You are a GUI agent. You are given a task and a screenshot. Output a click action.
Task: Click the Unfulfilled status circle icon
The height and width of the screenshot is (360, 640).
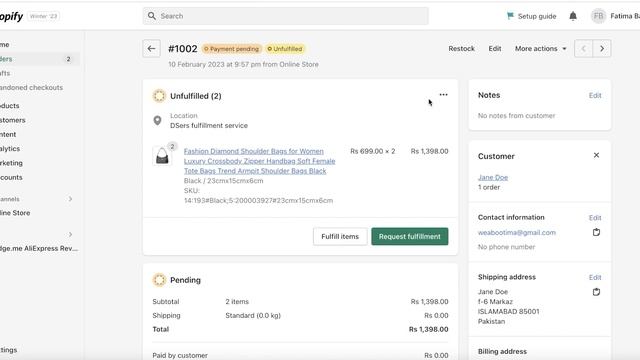tap(159, 96)
